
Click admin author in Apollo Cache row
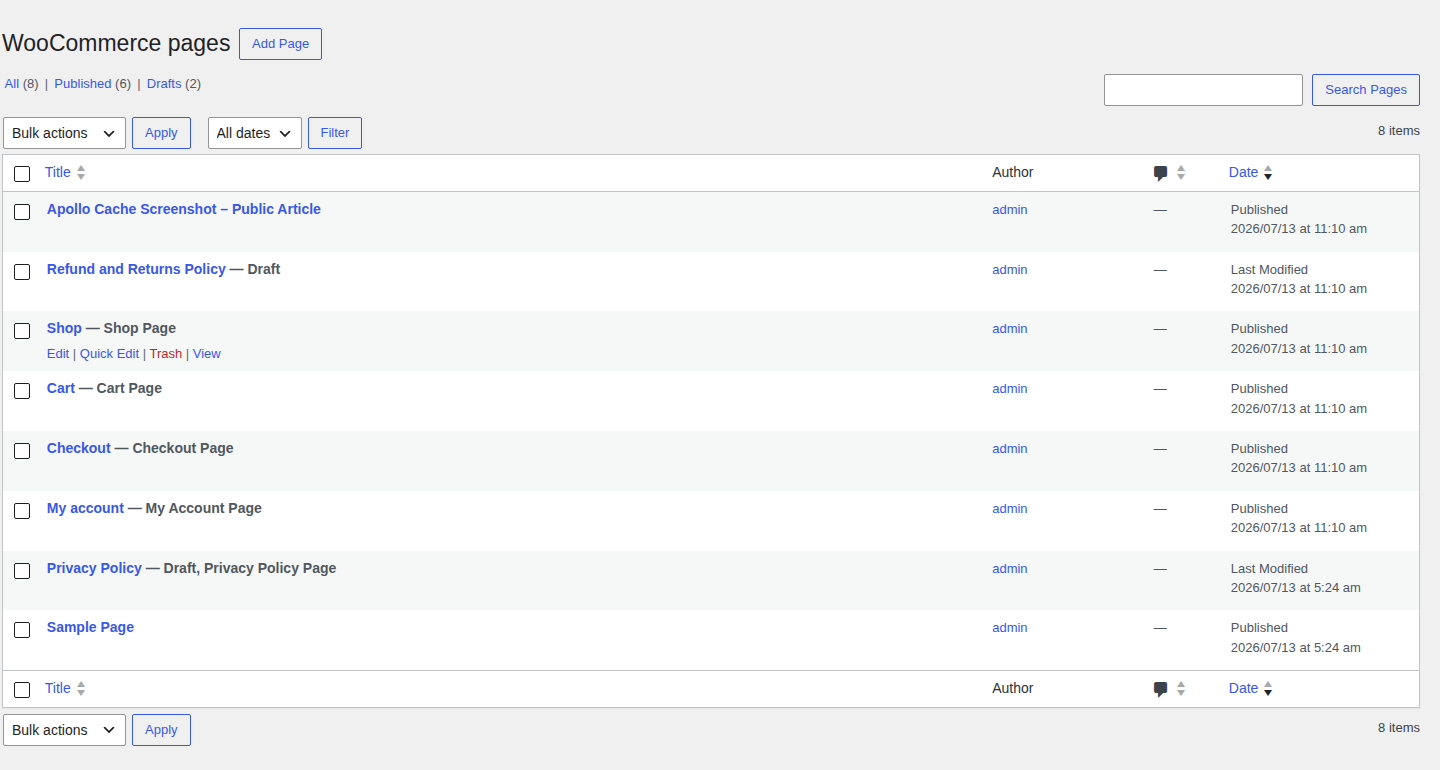1010,210
